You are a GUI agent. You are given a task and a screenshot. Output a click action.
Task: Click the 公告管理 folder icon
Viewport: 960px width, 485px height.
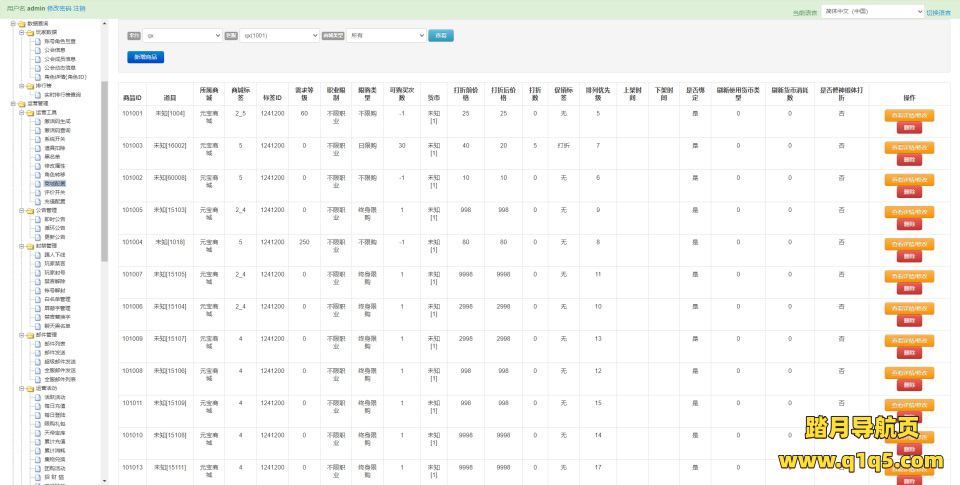coord(30,211)
